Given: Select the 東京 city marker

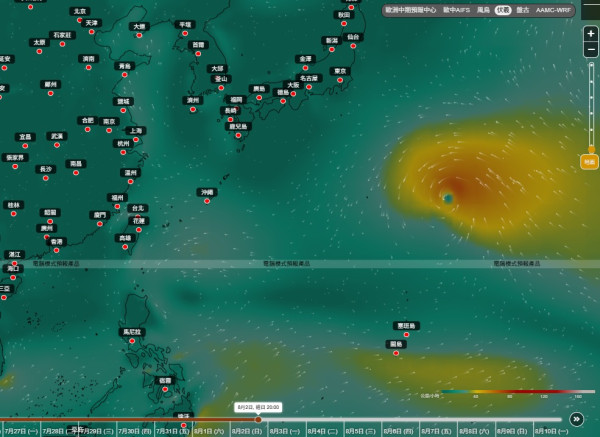Looking at the screenshot, I should coord(340,80).
